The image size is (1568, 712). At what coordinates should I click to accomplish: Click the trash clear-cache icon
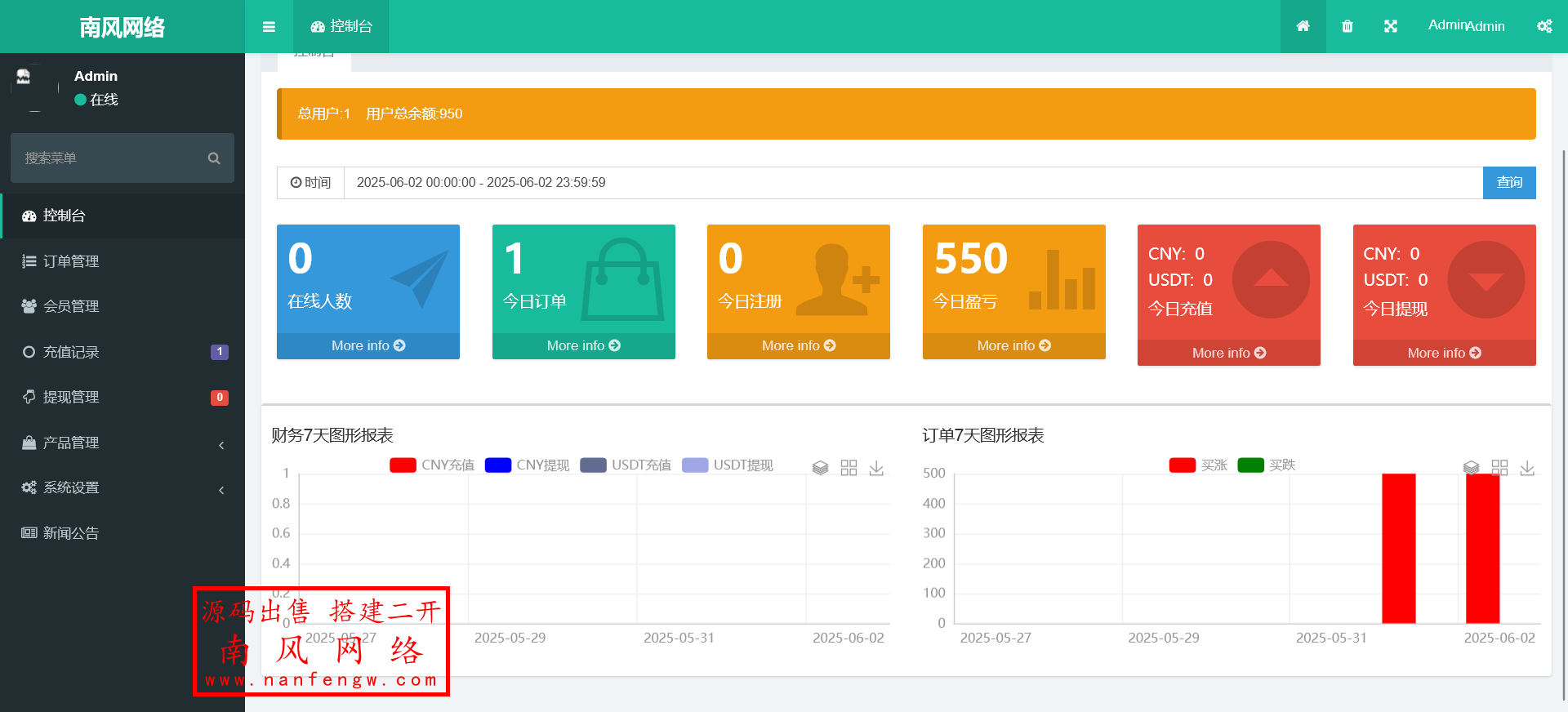click(1347, 26)
